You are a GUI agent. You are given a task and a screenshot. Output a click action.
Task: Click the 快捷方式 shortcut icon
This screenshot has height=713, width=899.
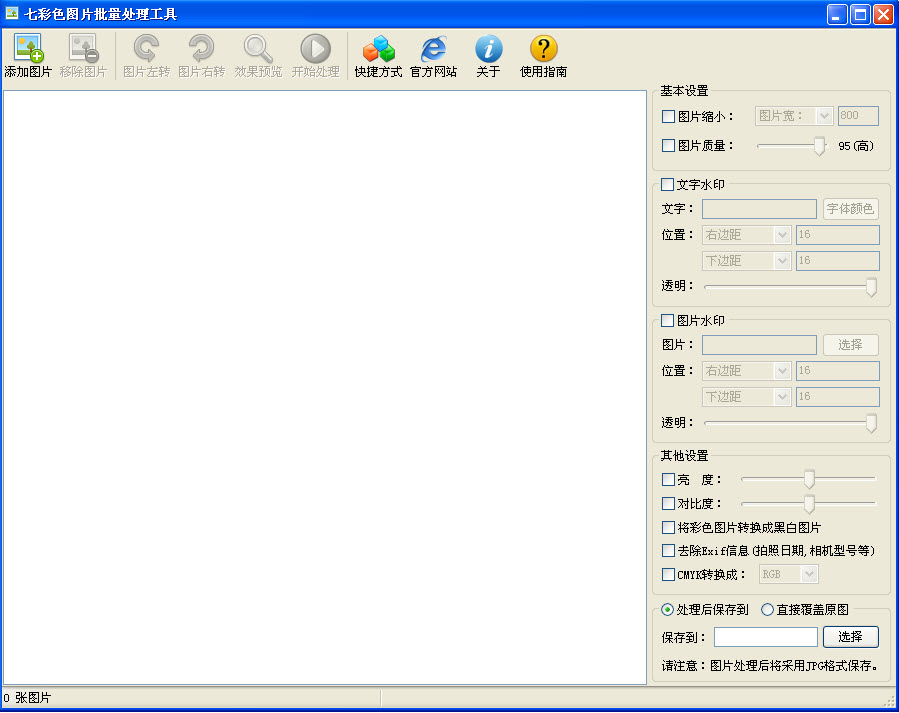coord(378,54)
